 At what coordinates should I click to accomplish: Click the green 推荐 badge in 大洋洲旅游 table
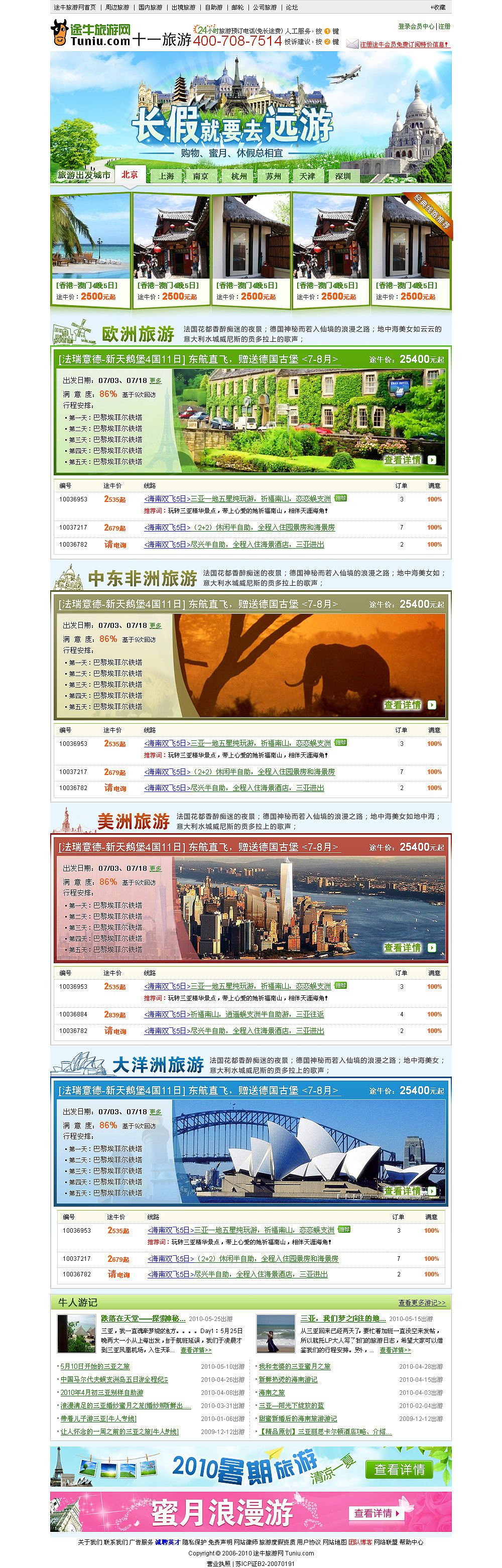[344, 1229]
